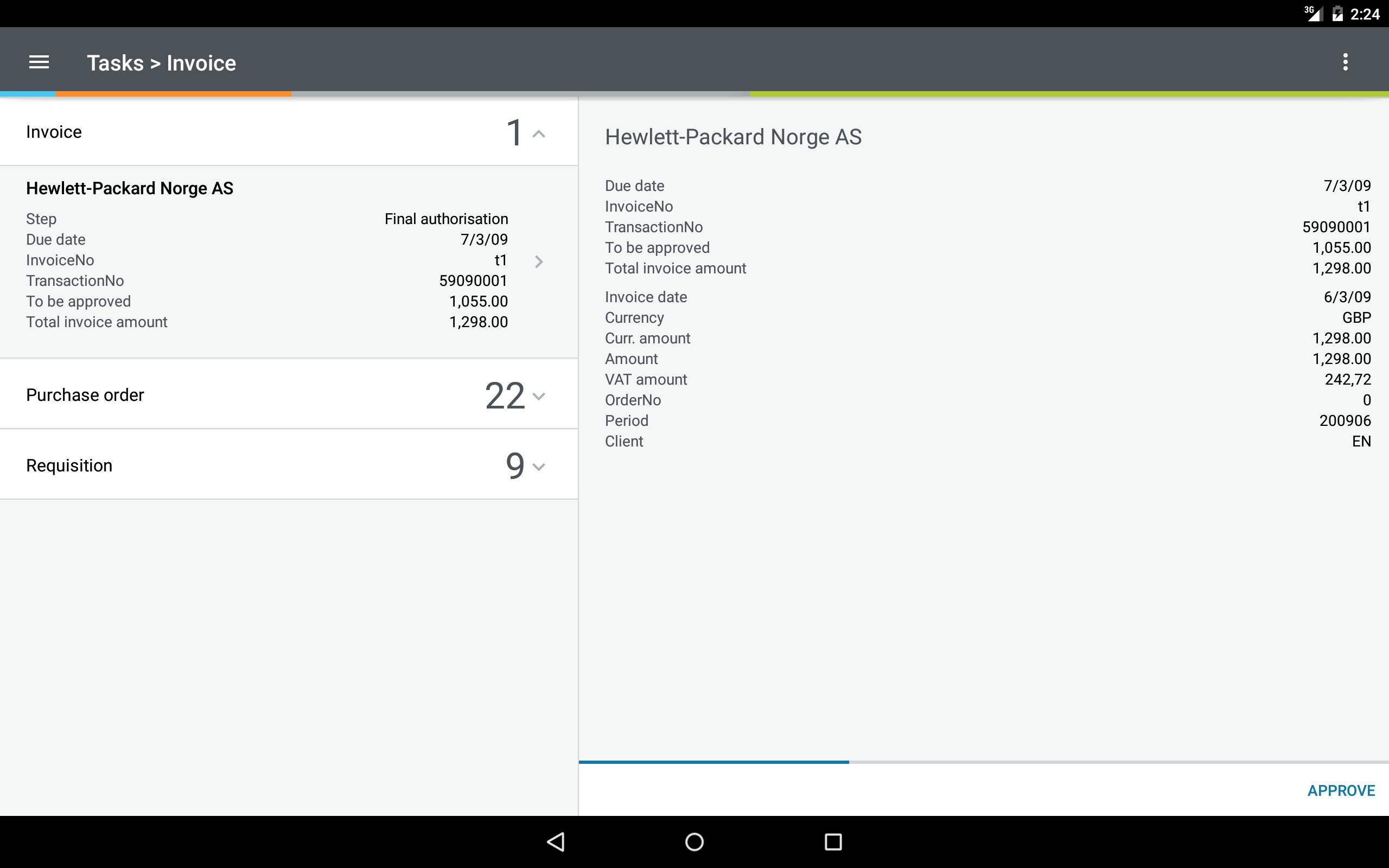Click the three-dot overflow menu icon
The height and width of the screenshot is (868, 1389).
coord(1347,62)
